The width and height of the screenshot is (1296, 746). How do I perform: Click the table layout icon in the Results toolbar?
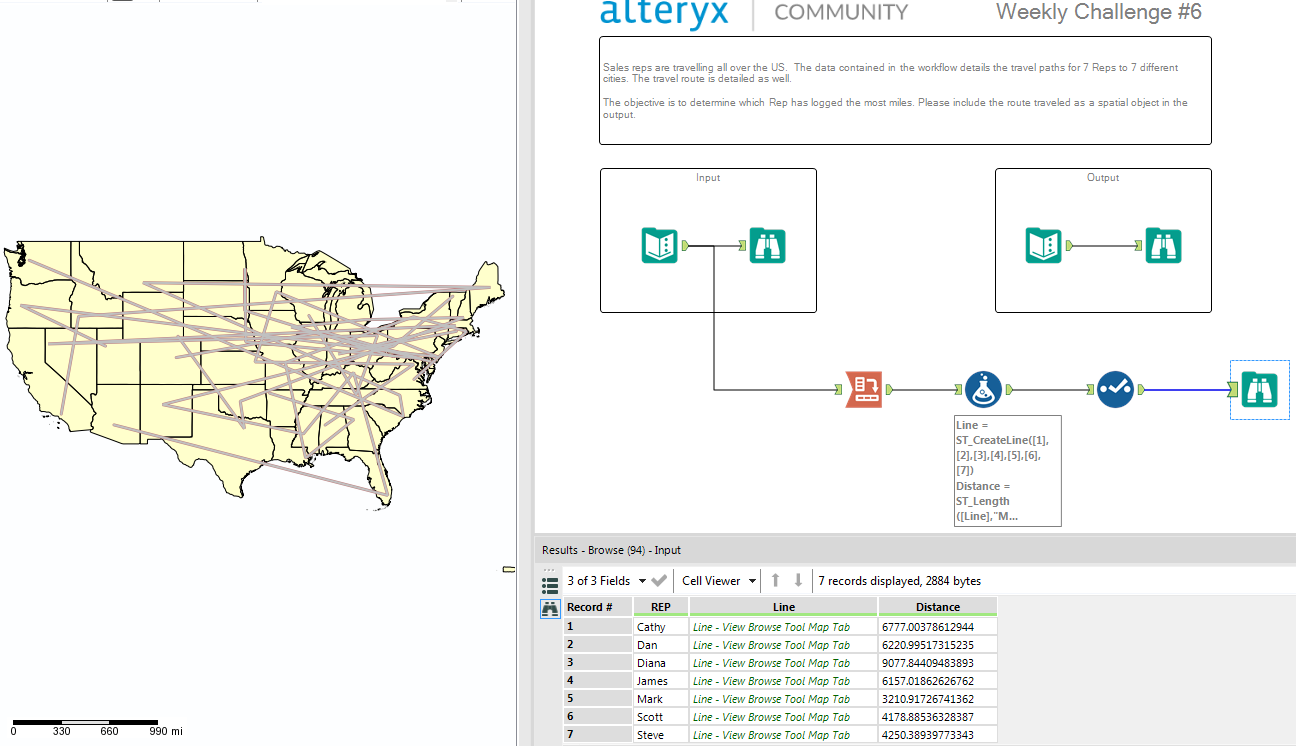coord(549,580)
